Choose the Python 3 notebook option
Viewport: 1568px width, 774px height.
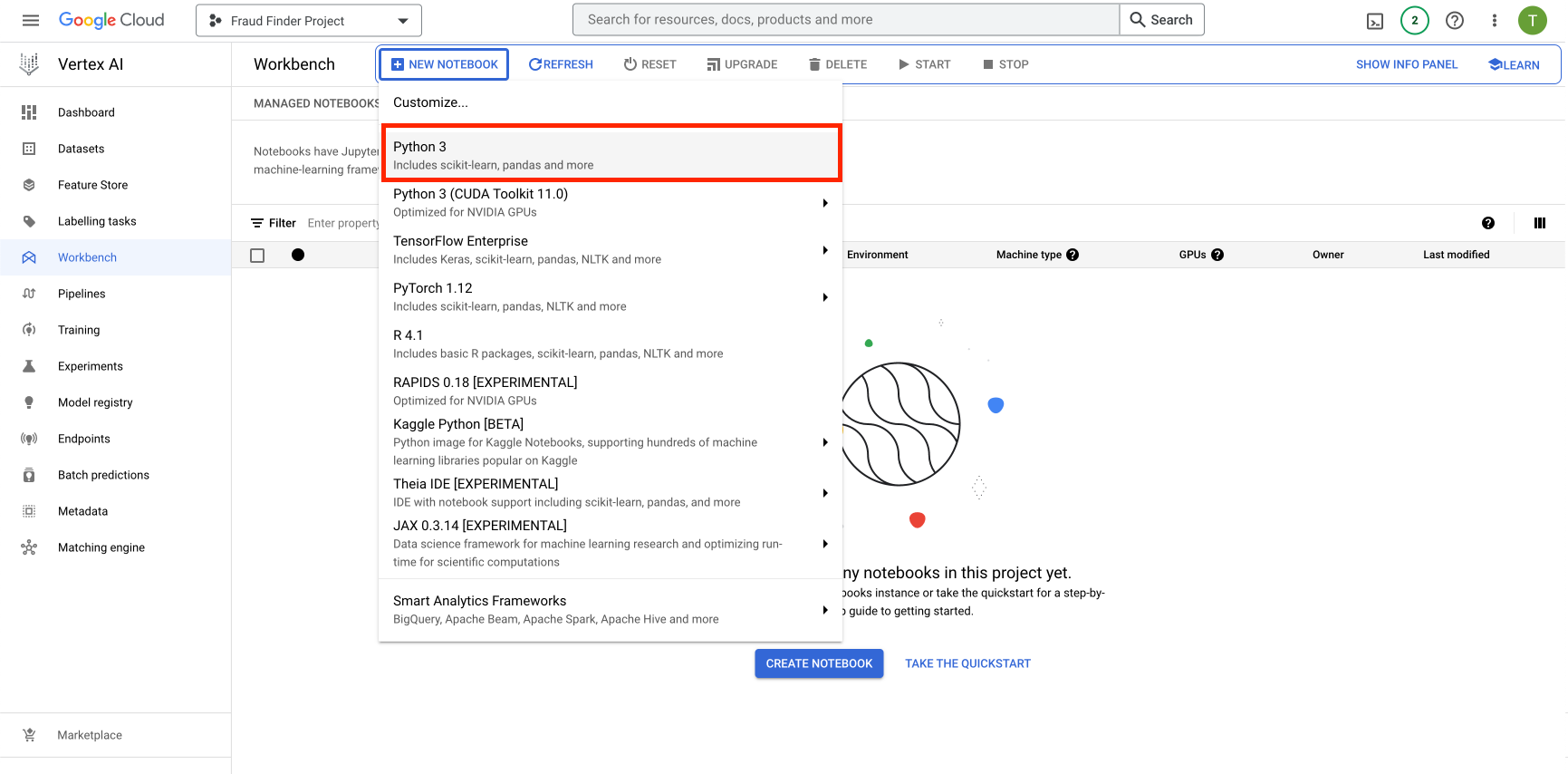(611, 155)
